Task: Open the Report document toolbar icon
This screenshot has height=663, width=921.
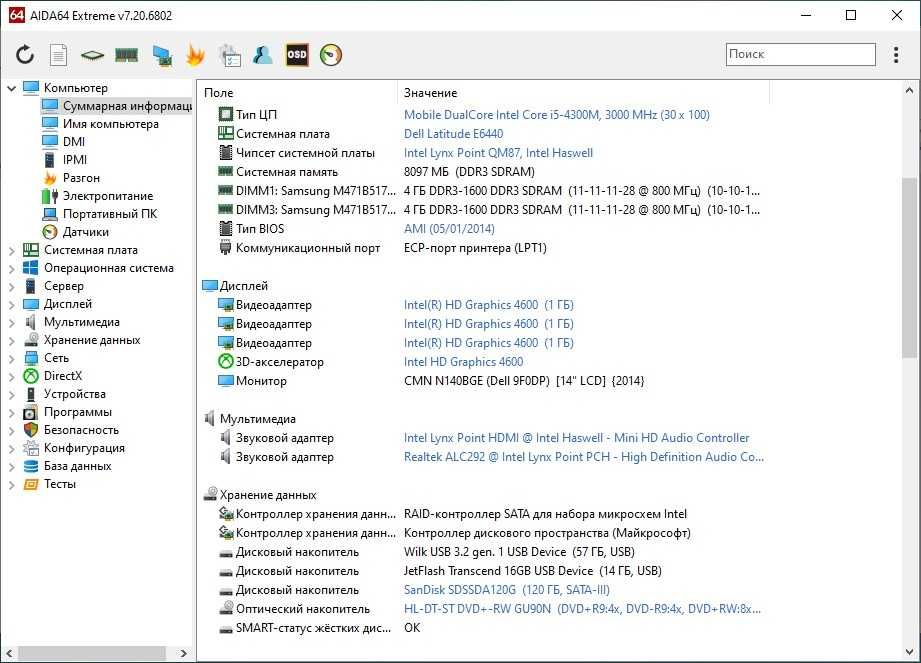Action: [x=58, y=55]
